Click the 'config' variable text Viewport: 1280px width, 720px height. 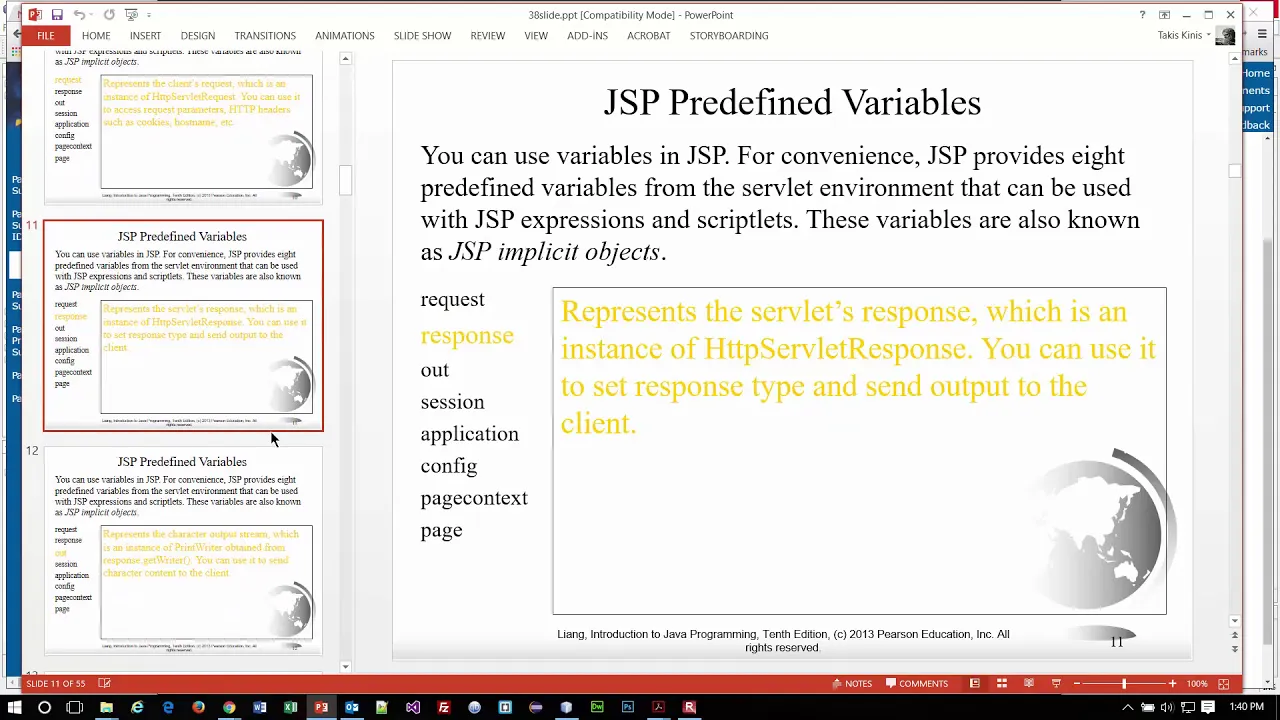pos(449,467)
